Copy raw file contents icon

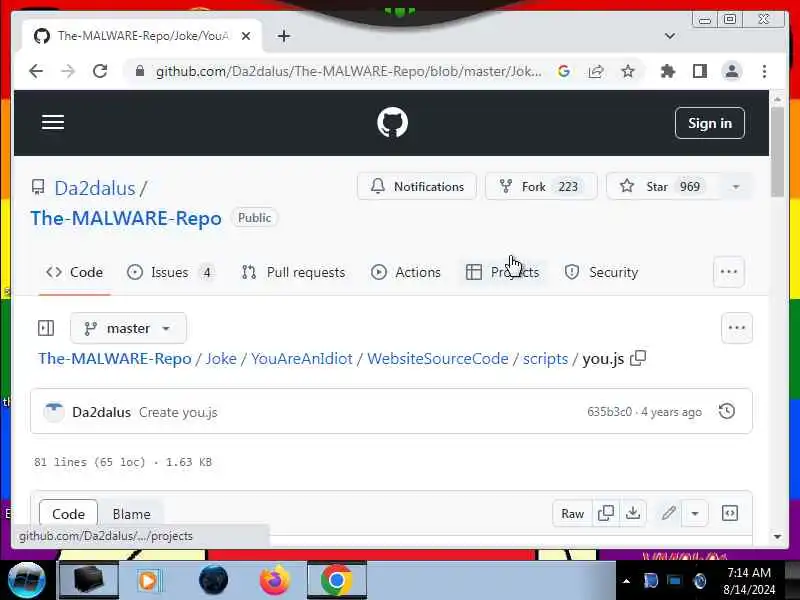(x=606, y=513)
